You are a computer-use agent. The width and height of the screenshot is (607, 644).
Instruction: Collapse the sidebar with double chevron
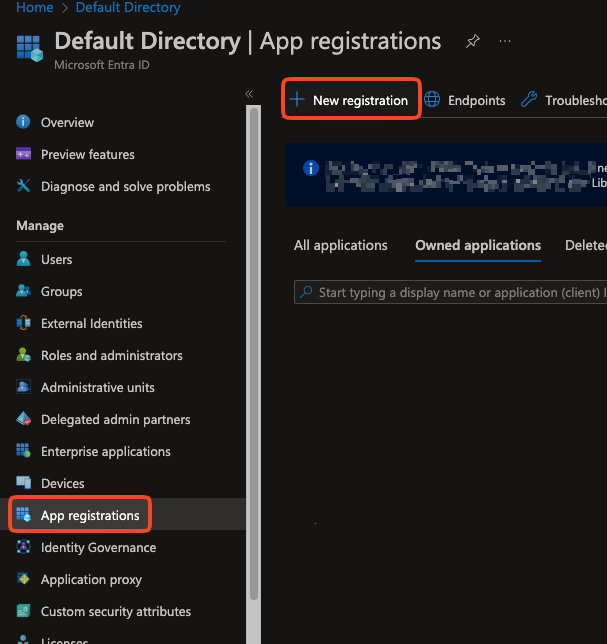[x=249, y=94]
